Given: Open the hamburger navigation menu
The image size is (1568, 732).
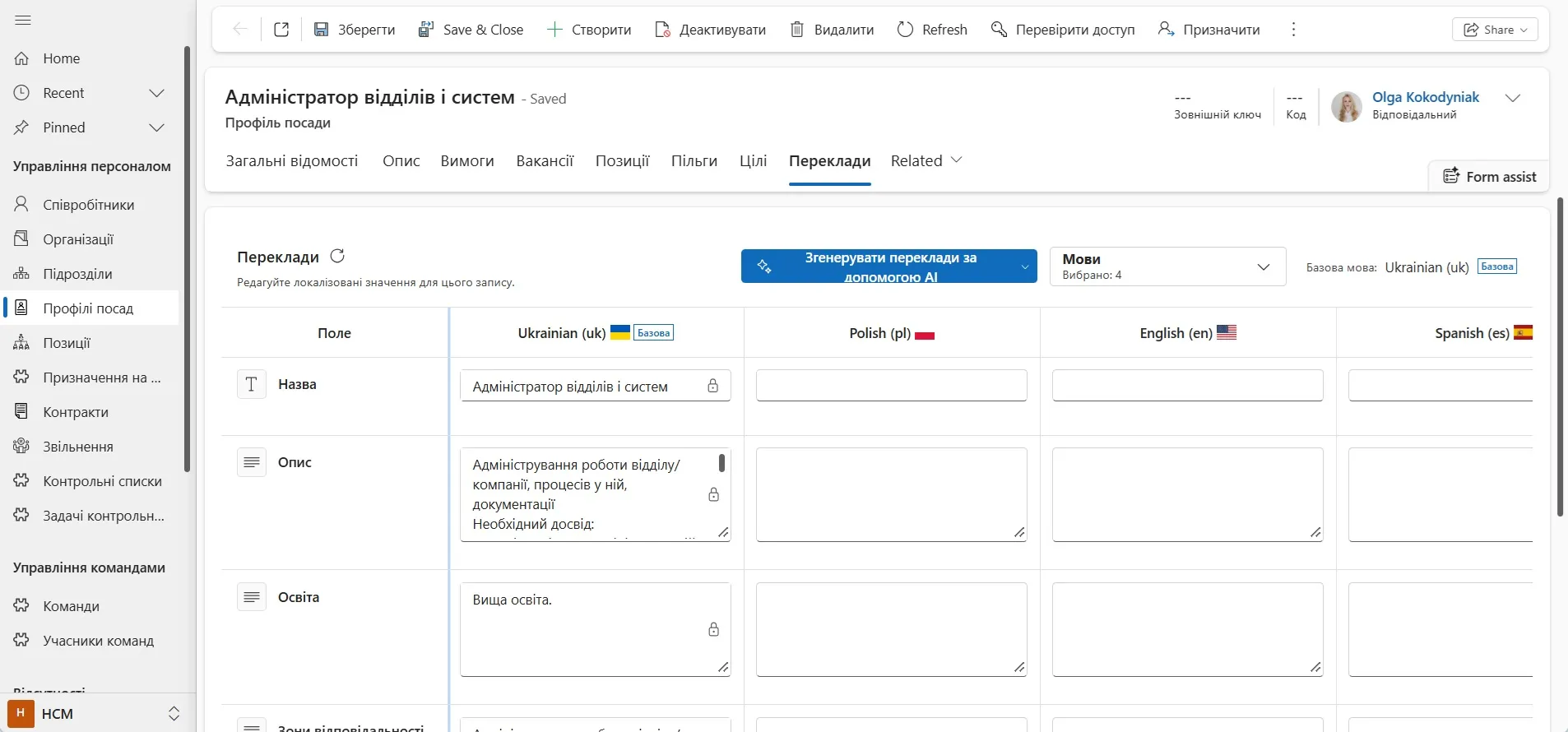Looking at the screenshot, I should [x=23, y=20].
